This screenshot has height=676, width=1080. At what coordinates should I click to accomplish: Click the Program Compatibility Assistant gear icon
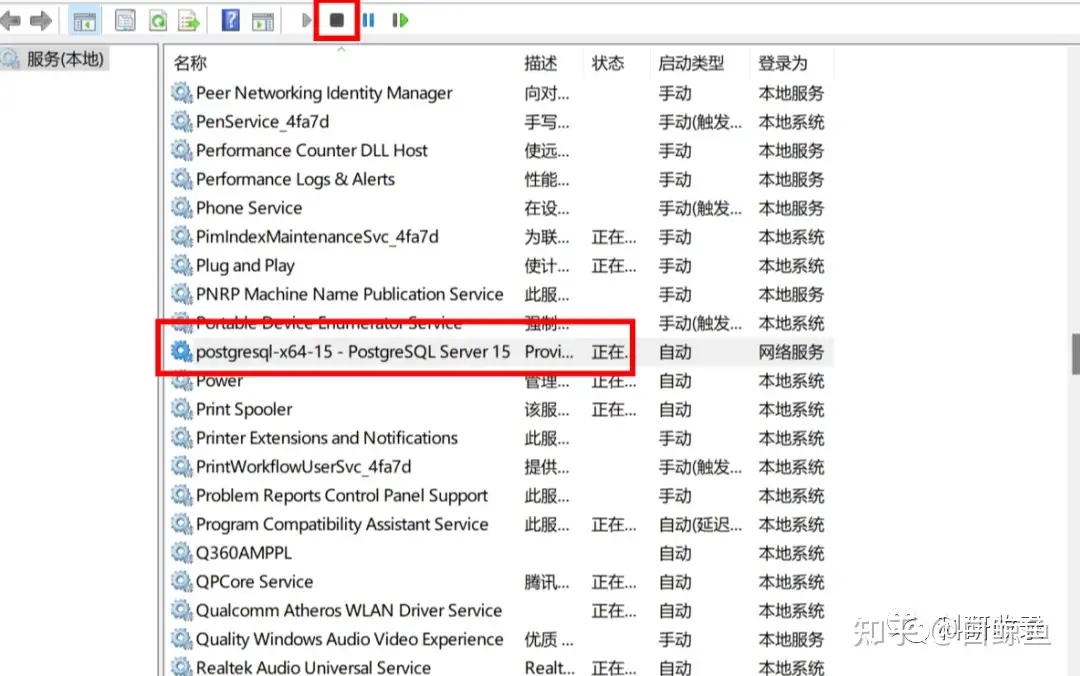(x=181, y=524)
